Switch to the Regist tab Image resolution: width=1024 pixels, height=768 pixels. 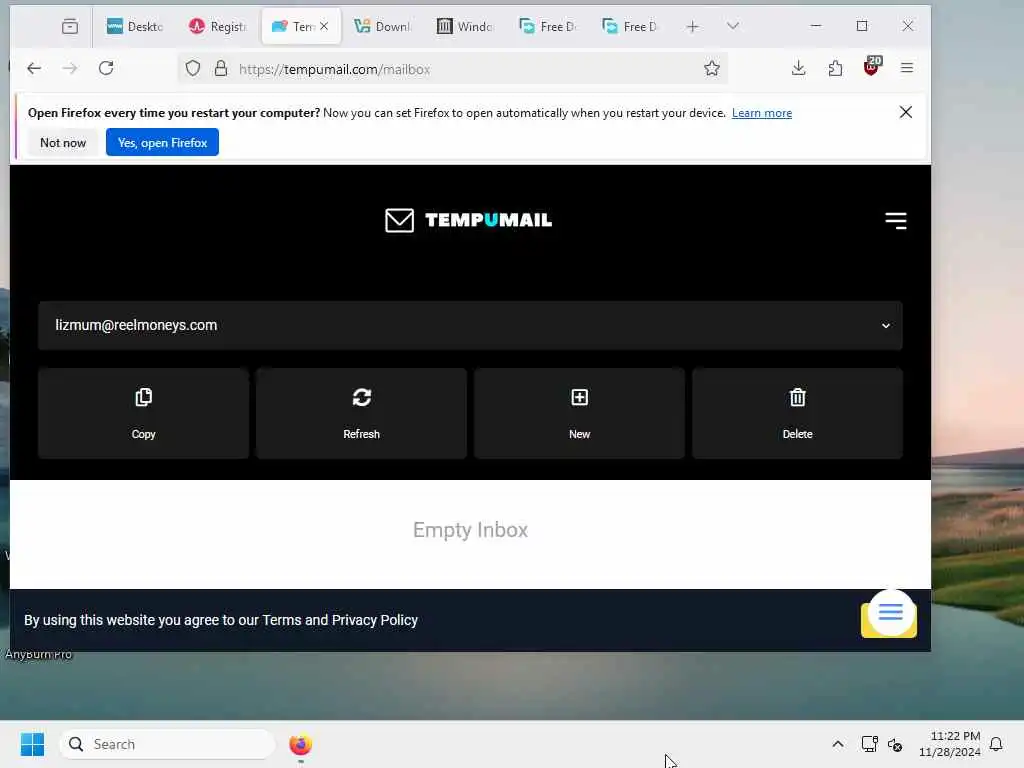tap(217, 27)
